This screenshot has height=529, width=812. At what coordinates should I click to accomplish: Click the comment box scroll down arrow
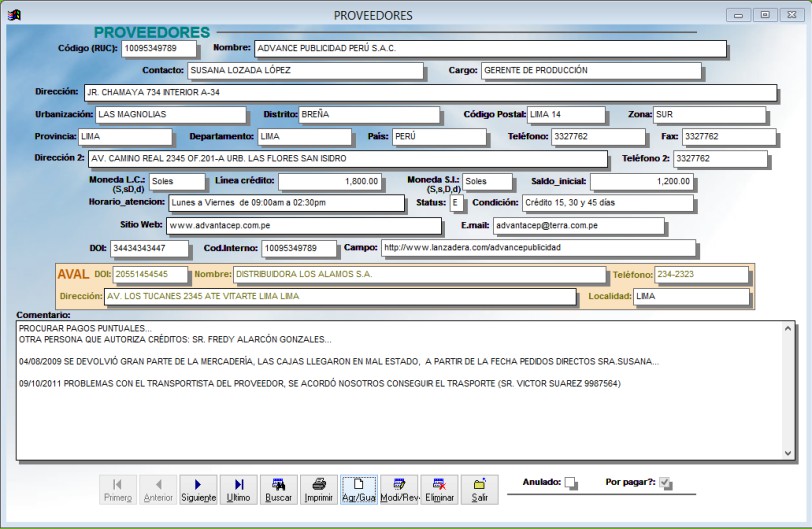(788, 453)
